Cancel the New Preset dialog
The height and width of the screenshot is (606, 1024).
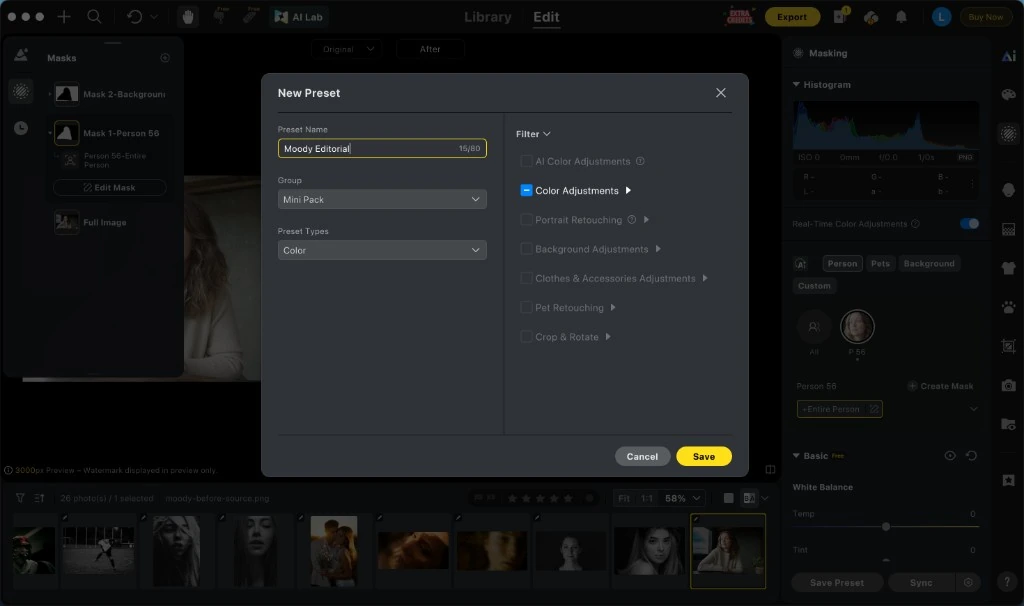(642, 456)
